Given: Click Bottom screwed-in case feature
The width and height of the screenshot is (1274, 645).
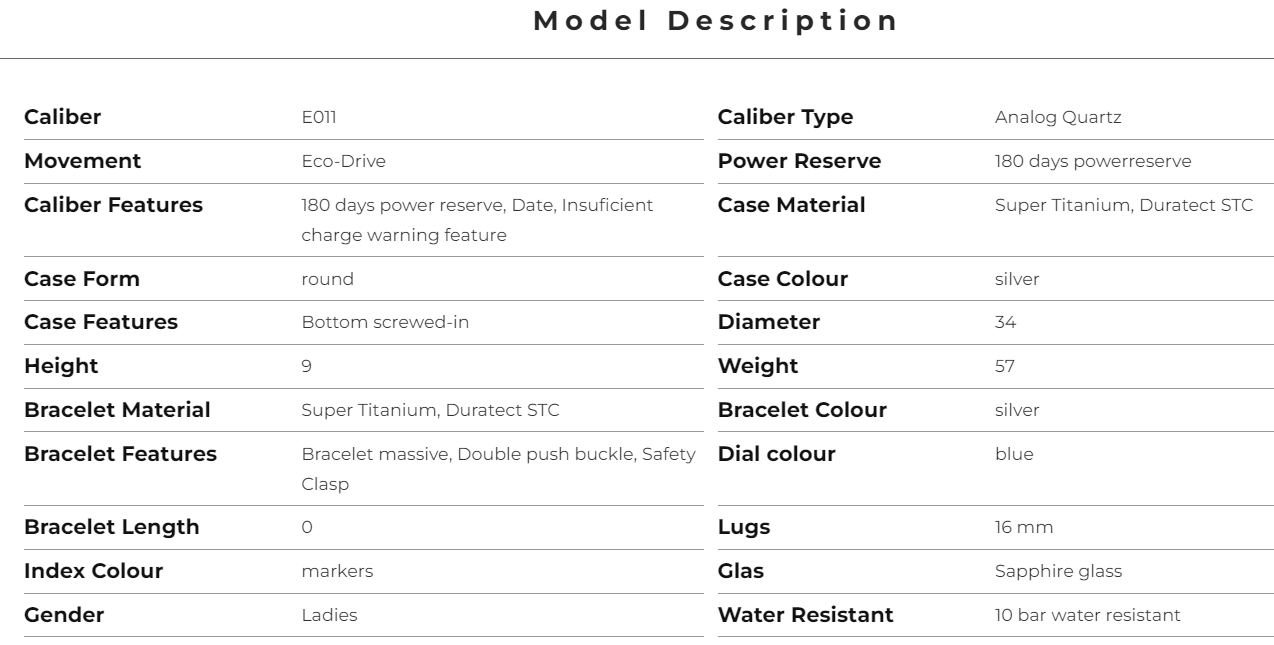Looking at the screenshot, I should pyautogui.click(x=385, y=323).
